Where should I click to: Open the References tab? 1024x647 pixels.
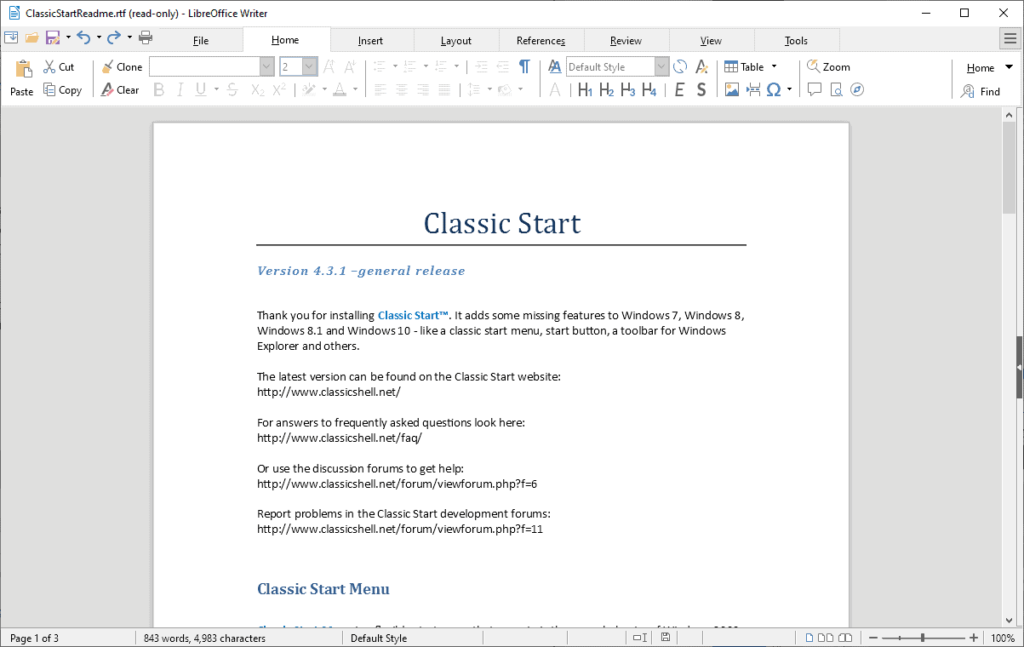[x=541, y=40]
